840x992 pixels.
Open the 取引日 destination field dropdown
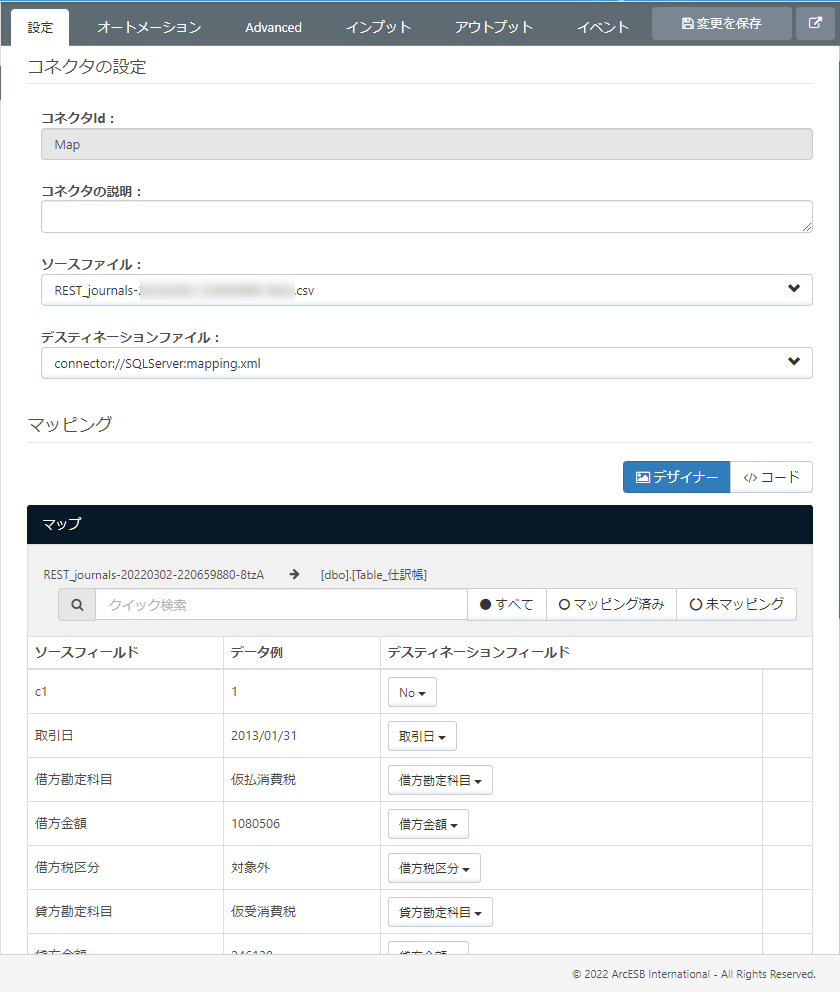tap(422, 735)
